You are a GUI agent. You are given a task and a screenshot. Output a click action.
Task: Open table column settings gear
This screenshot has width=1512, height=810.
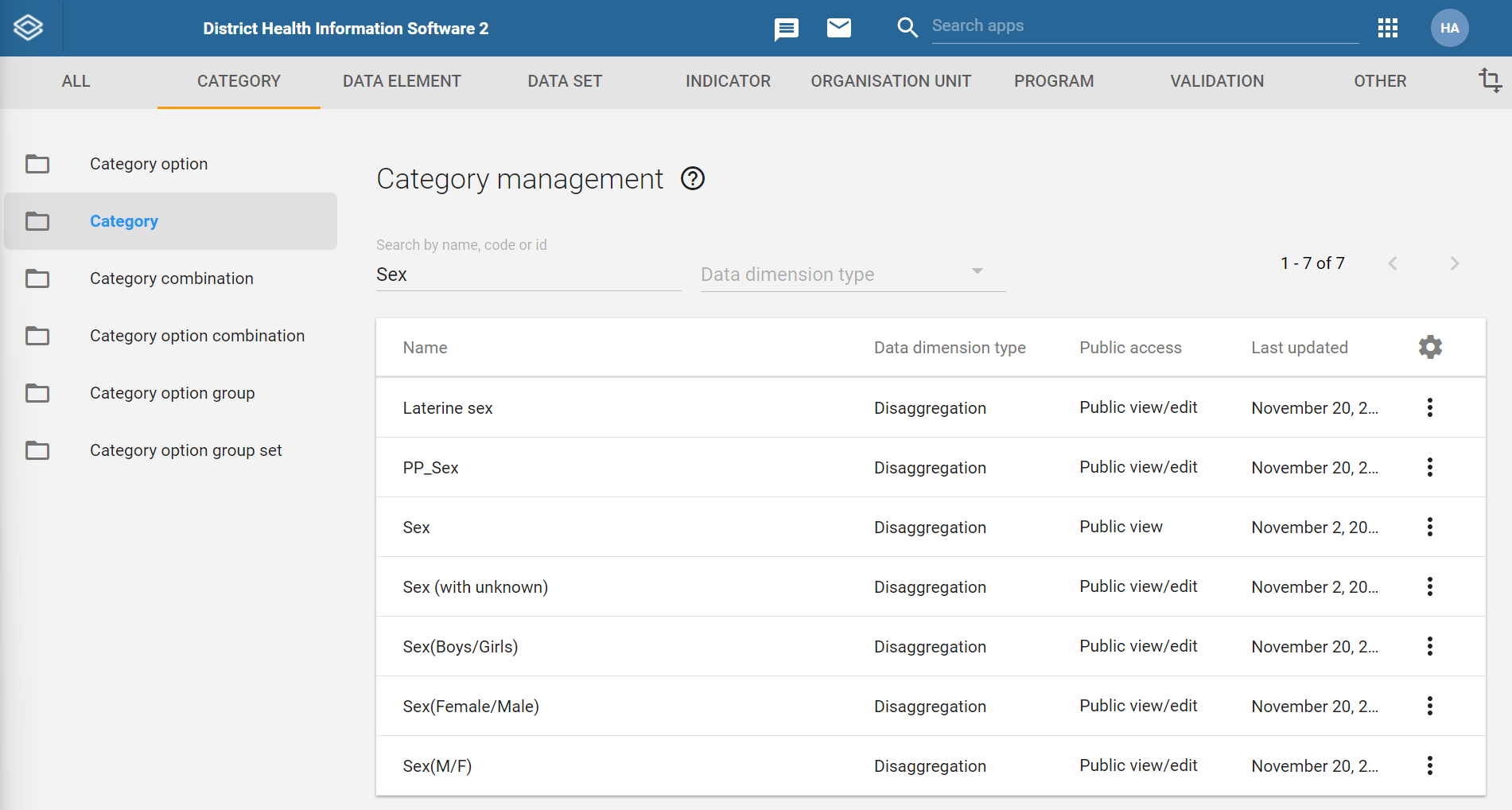(1430, 347)
